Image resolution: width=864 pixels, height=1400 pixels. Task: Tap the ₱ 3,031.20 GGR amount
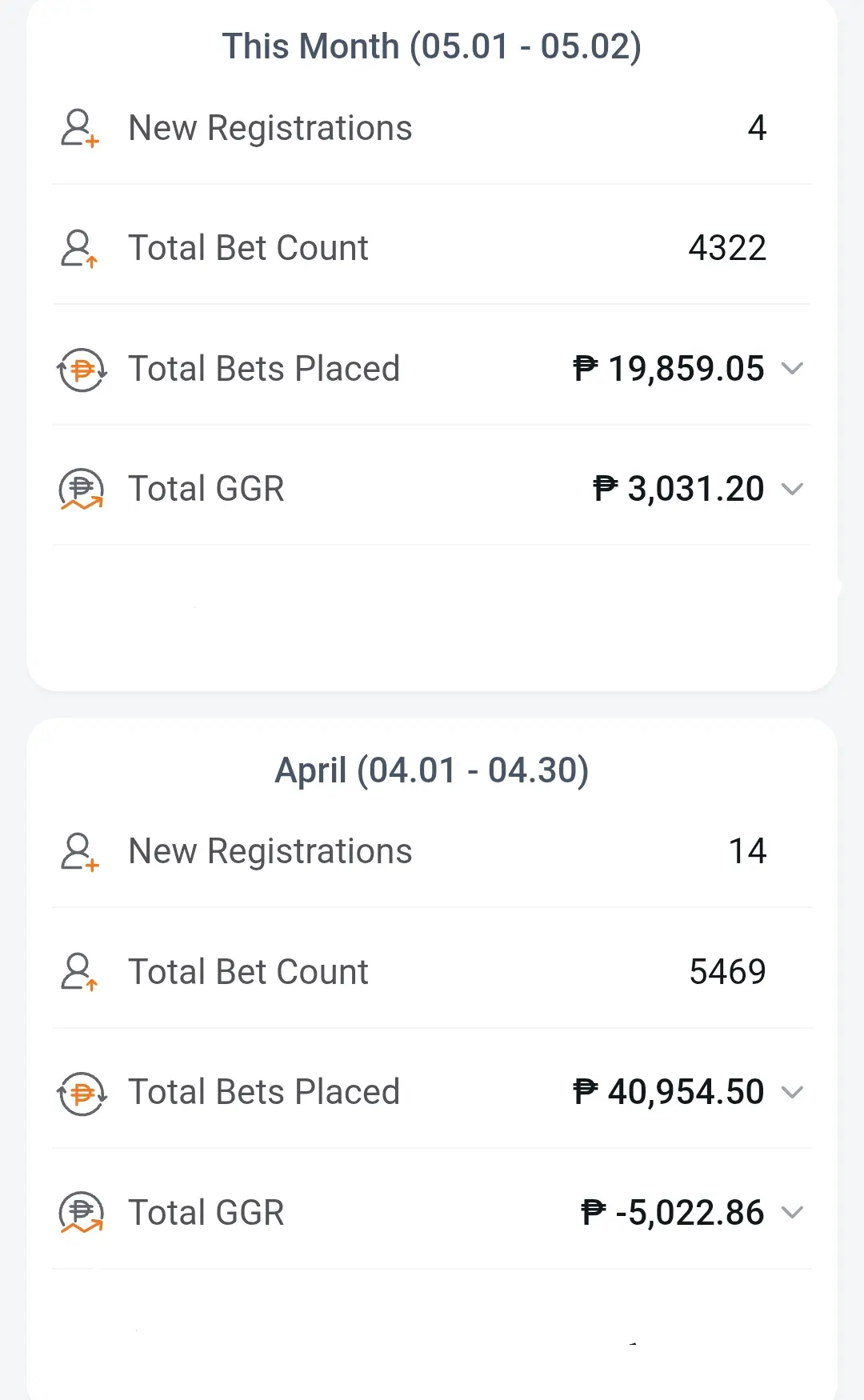click(x=679, y=489)
